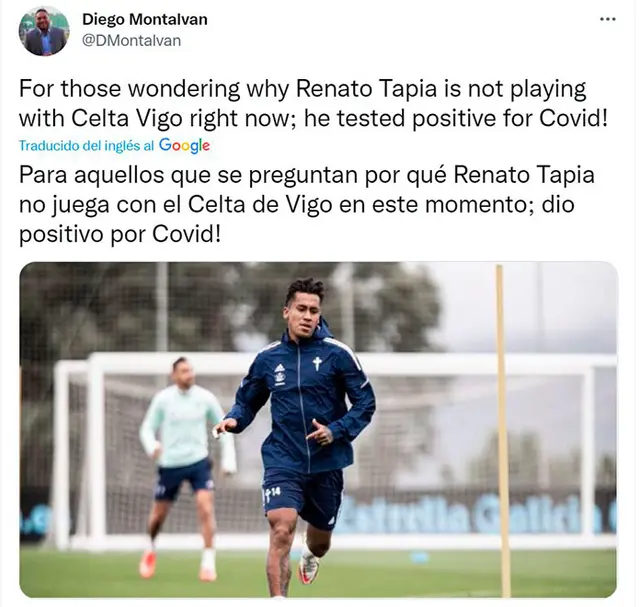
Task: Click the word 'Covid!' in Spanish translation
Action: (x=187, y=234)
